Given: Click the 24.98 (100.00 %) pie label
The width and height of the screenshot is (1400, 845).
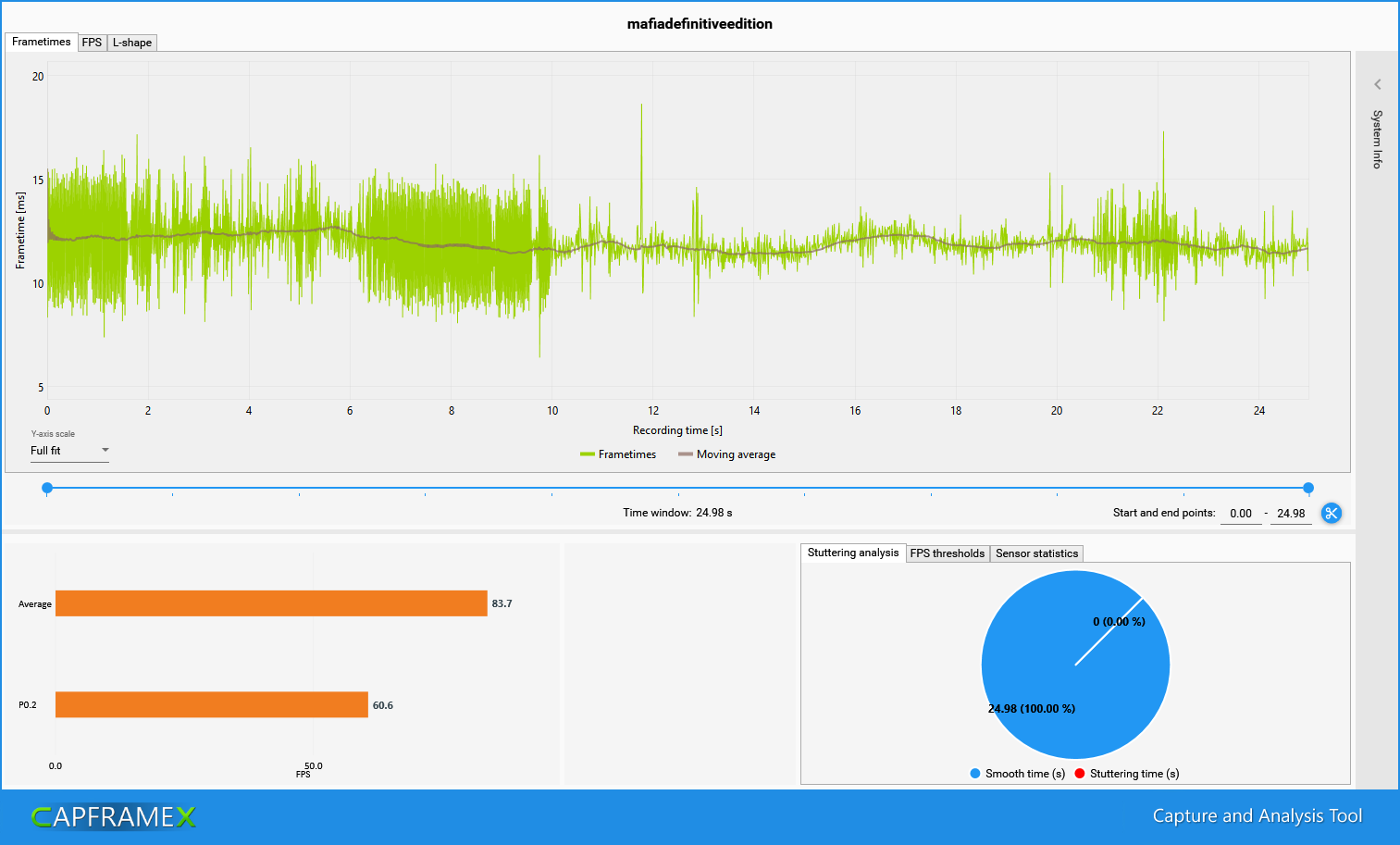Looking at the screenshot, I should (x=1032, y=709).
